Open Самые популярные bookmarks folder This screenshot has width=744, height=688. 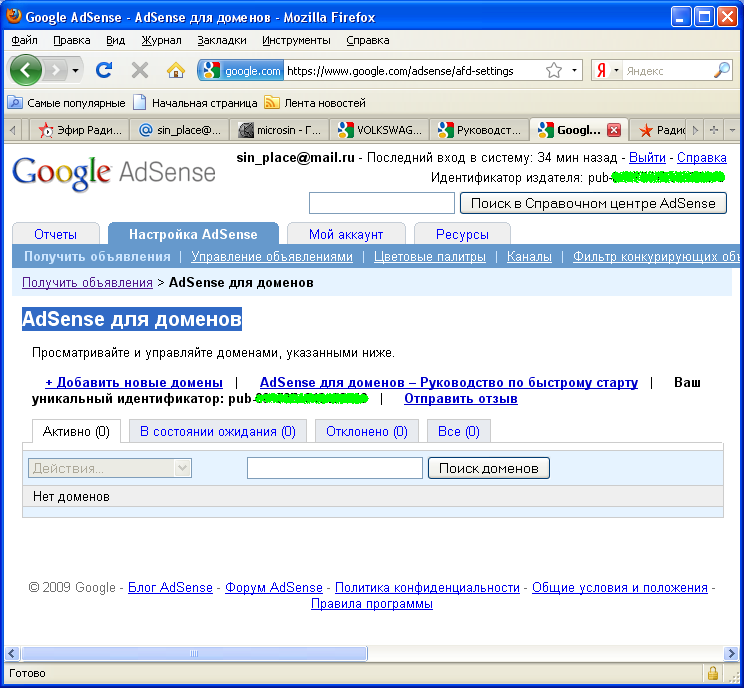pyautogui.click(x=67, y=103)
